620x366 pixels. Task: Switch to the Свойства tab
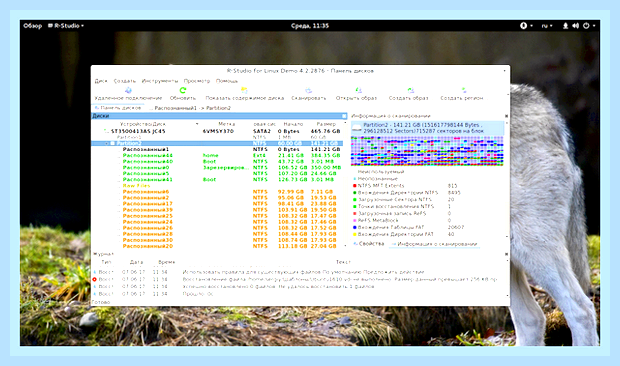pyautogui.click(x=369, y=244)
